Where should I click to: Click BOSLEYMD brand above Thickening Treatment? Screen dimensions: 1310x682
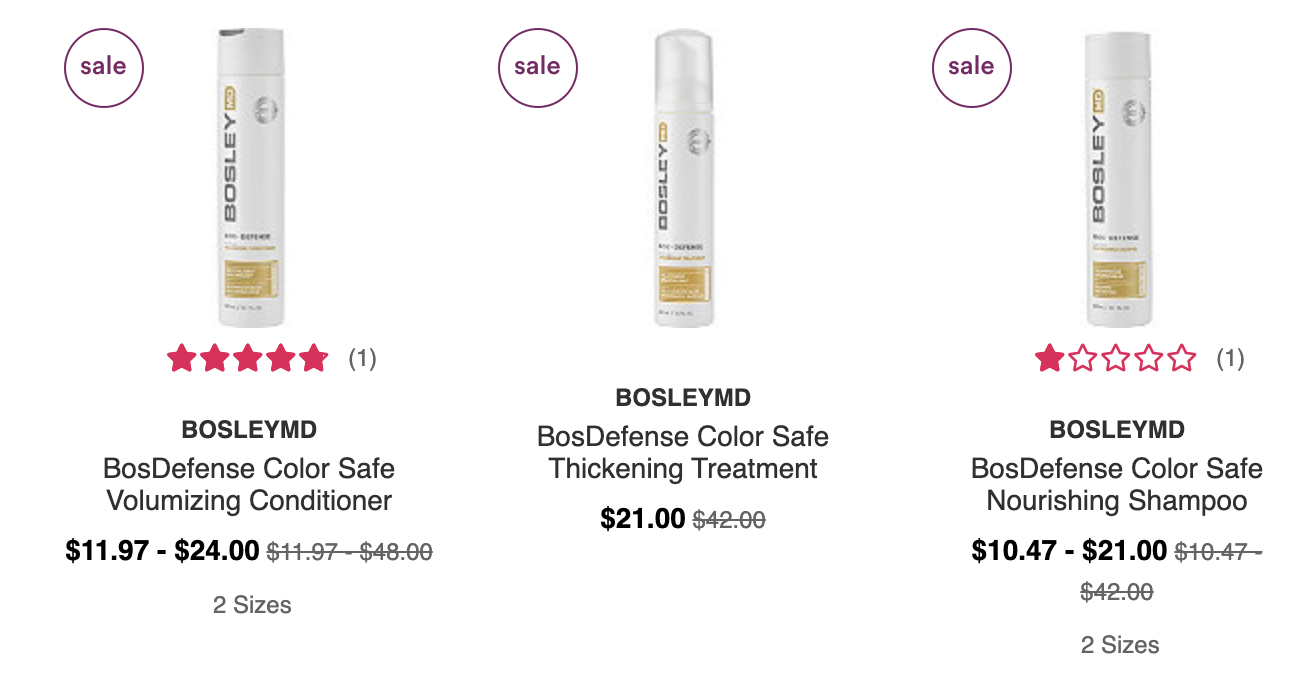point(683,398)
